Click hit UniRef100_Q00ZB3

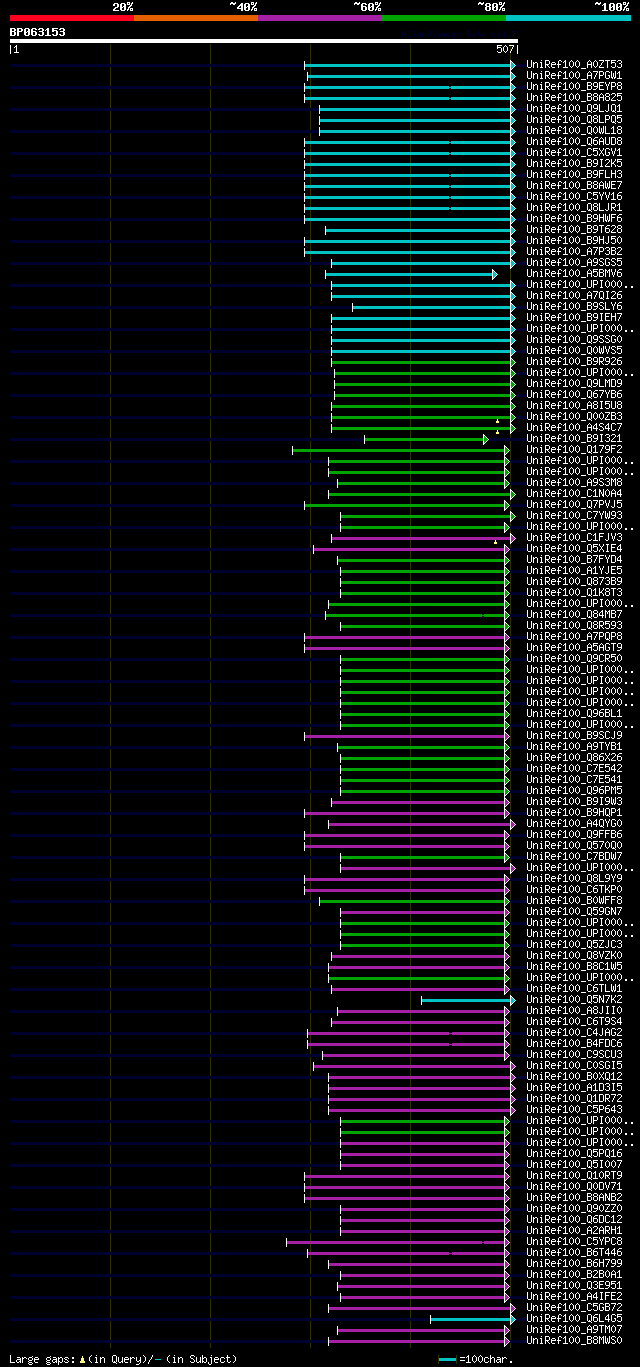pos(574,417)
